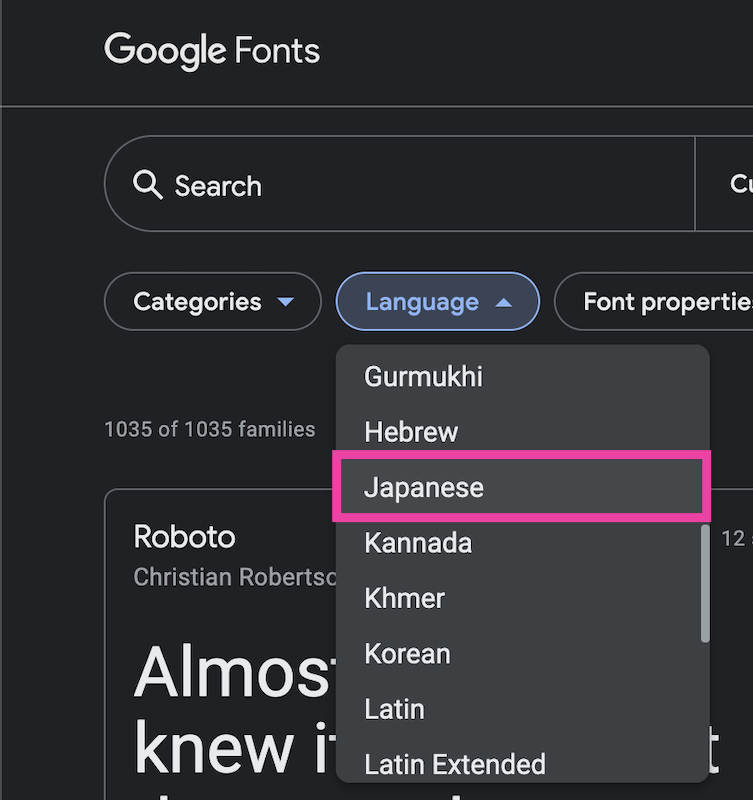Open the Categories dropdown
The width and height of the screenshot is (753, 800).
213,302
